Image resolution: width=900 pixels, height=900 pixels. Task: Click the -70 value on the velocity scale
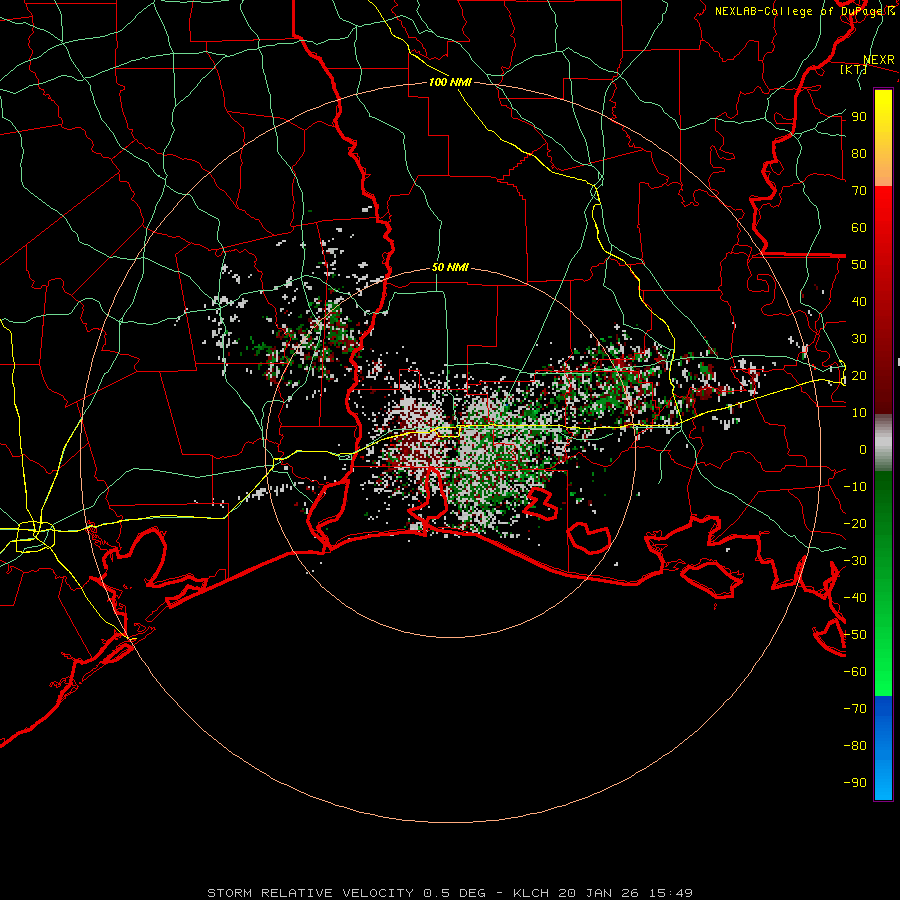[855, 709]
